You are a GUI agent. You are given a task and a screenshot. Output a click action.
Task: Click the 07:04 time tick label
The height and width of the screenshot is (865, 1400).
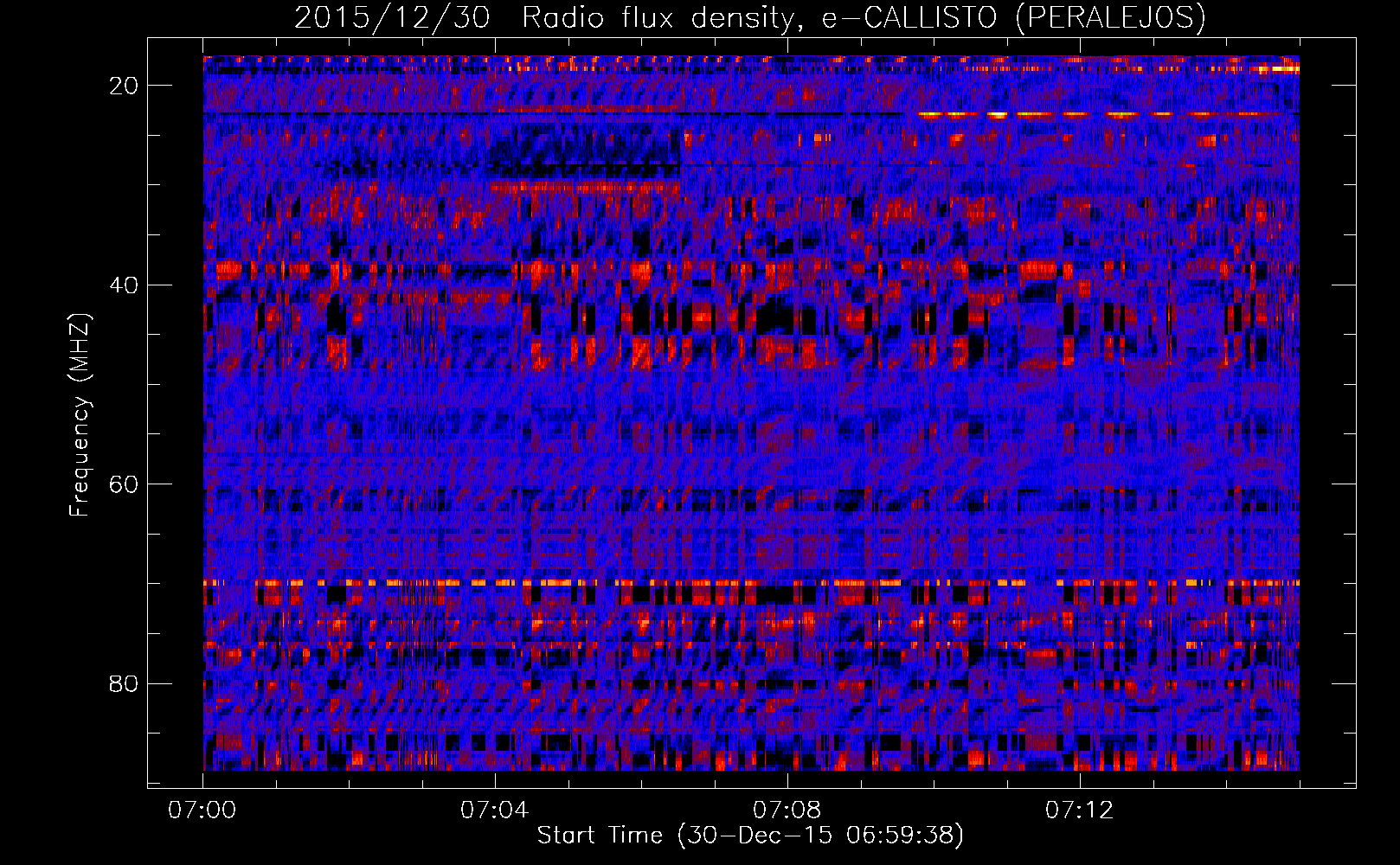[x=495, y=811]
